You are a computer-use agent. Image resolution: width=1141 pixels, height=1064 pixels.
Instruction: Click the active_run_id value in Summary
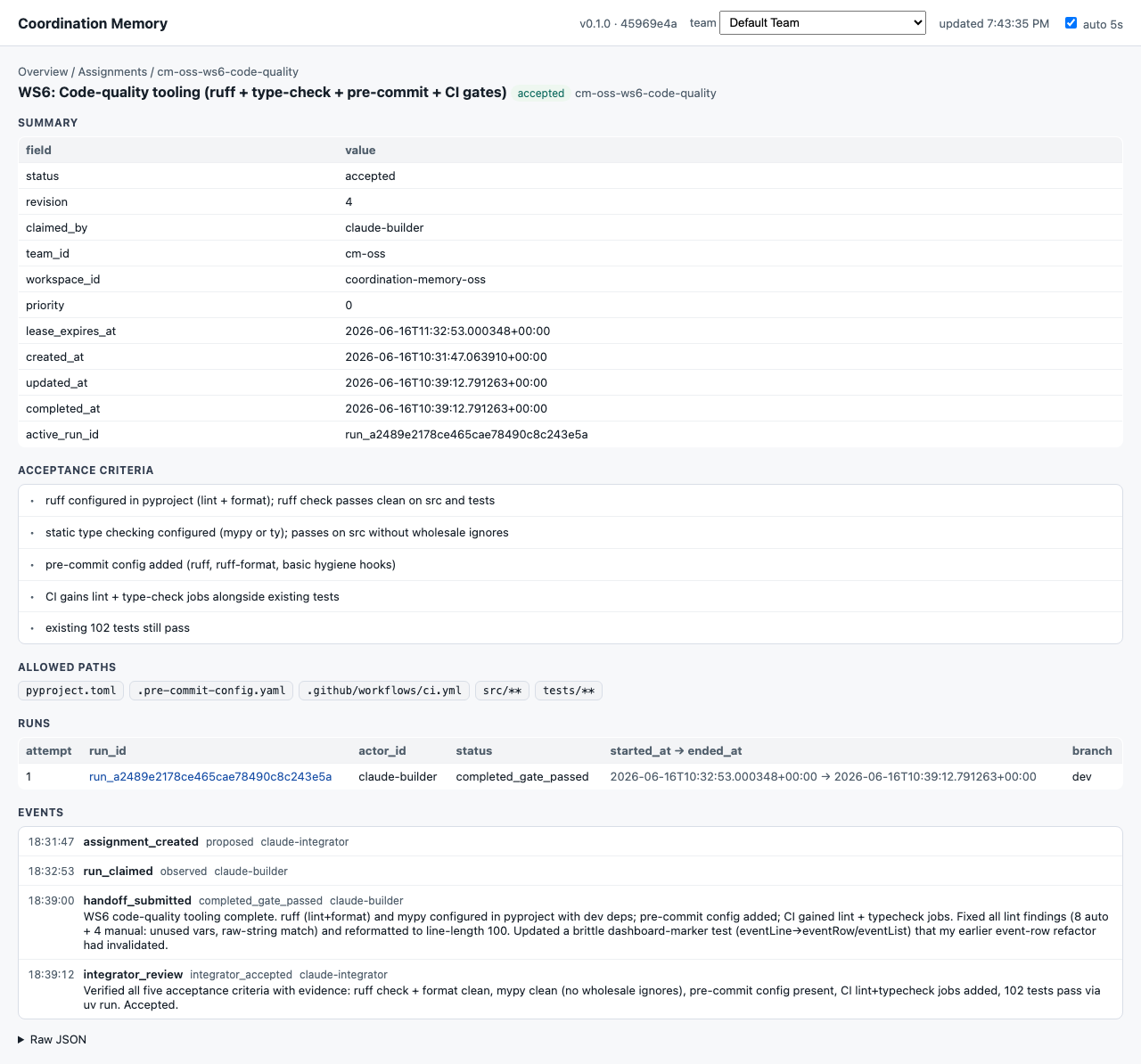(466, 434)
